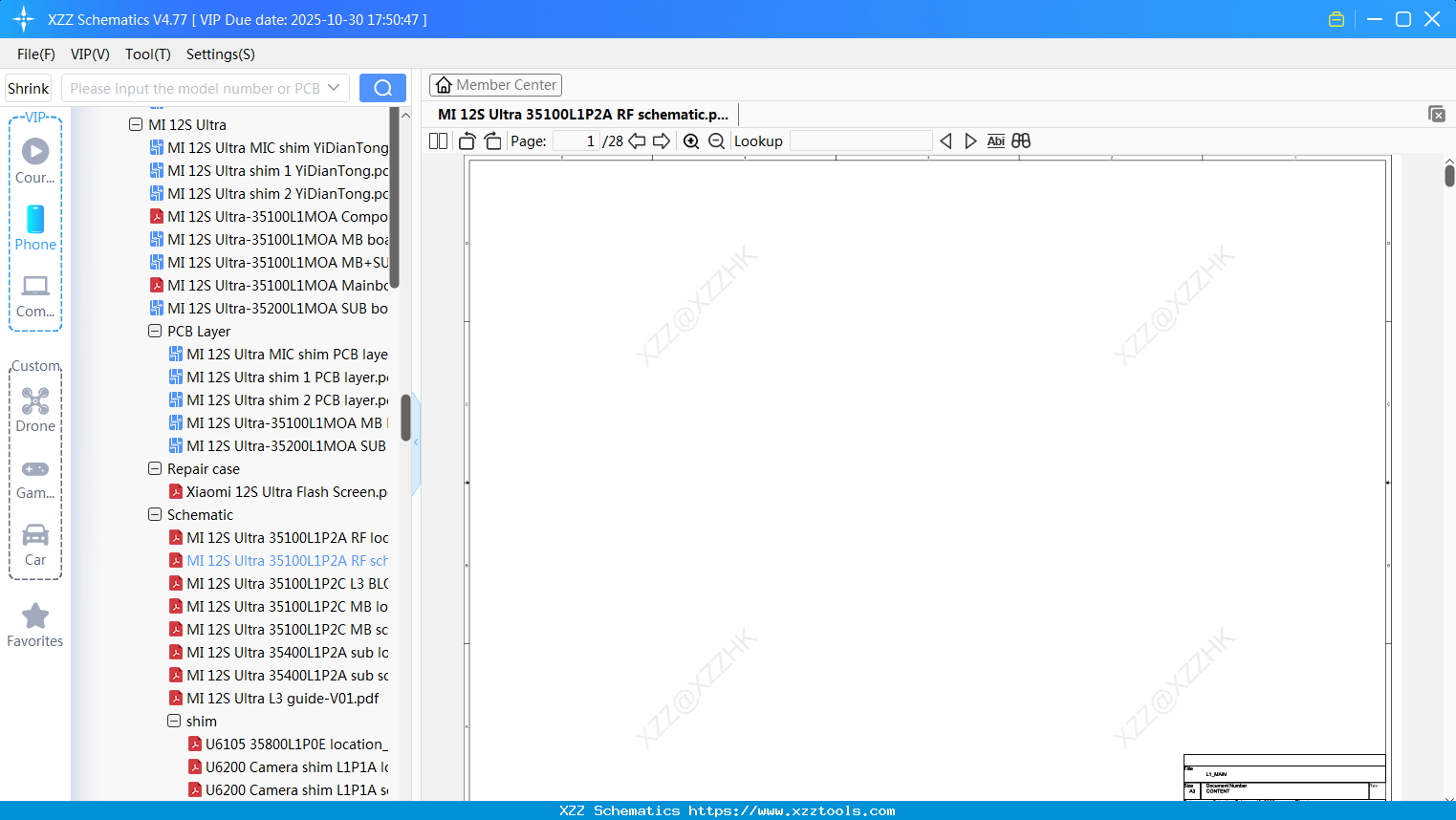Screen dimensions: 1456x820
Task: Find previous Lookup match
Action: pos(945,141)
